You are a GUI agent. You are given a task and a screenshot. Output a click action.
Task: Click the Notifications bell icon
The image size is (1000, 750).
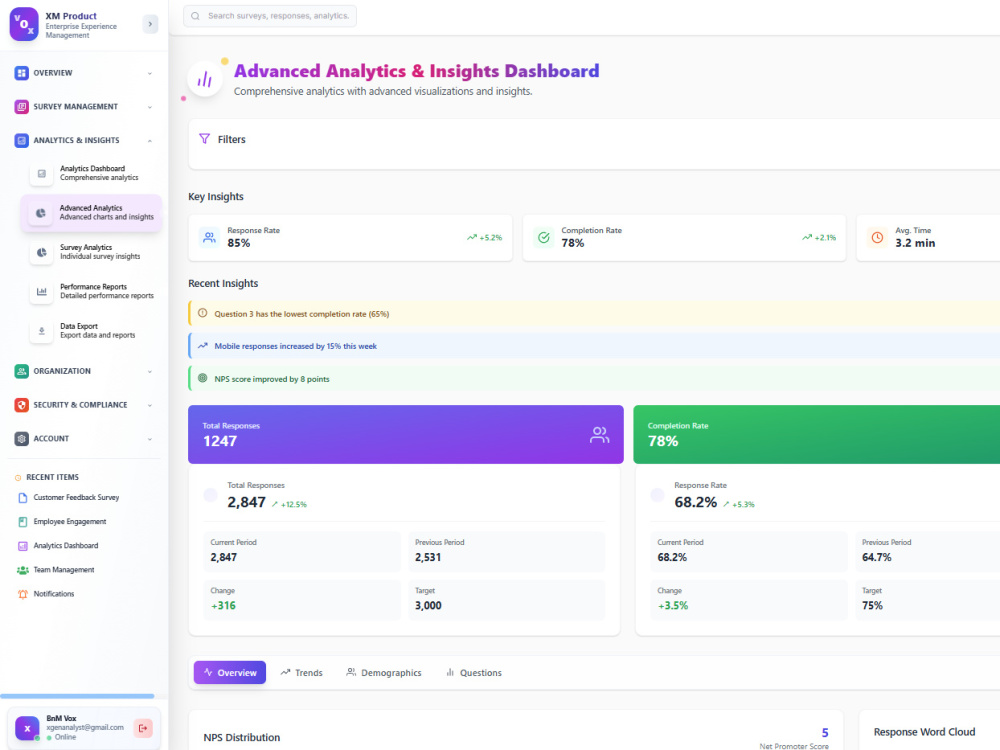point(23,594)
